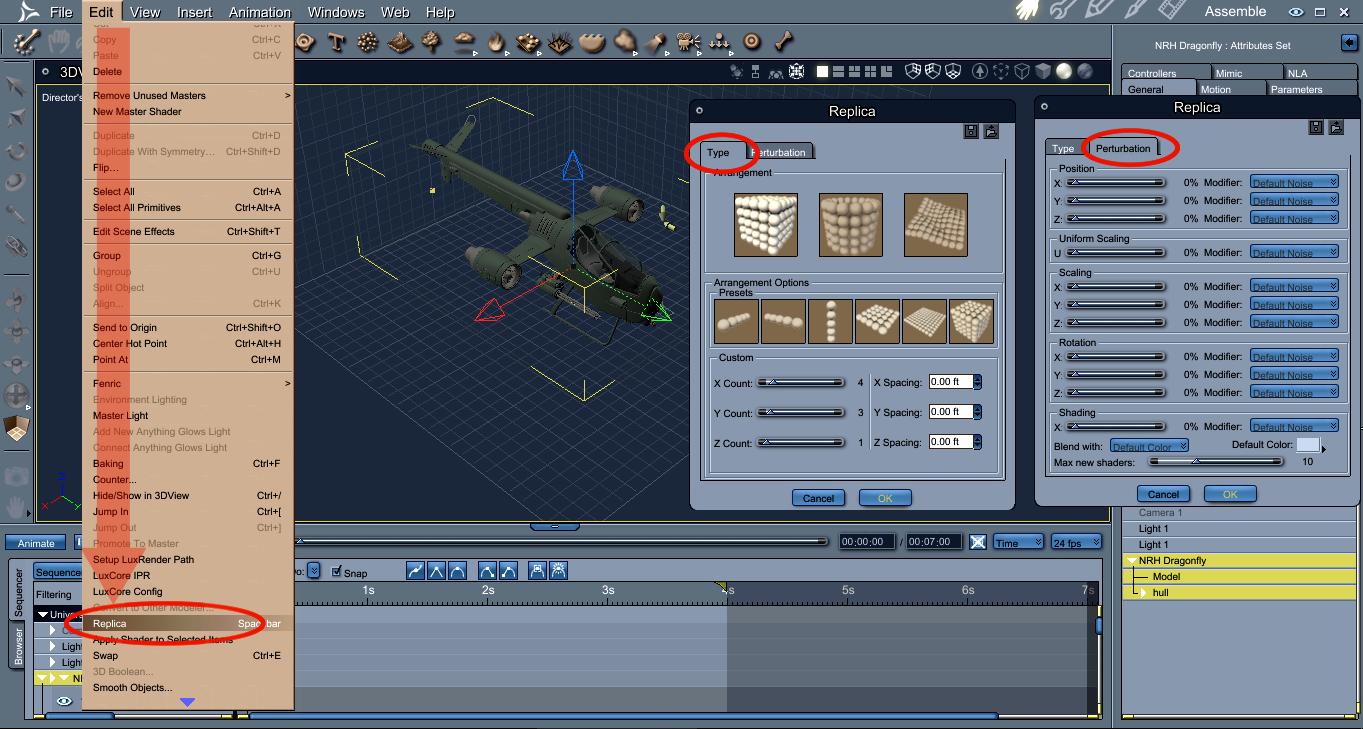This screenshot has height=729, width=1363.
Task: Click load icon in Perturbation Replica dialog
Action: click(1335, 127)
